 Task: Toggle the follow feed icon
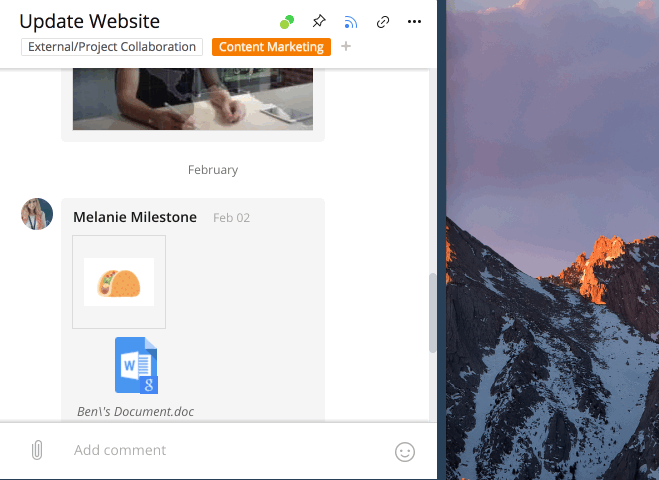tap(351, 22)
